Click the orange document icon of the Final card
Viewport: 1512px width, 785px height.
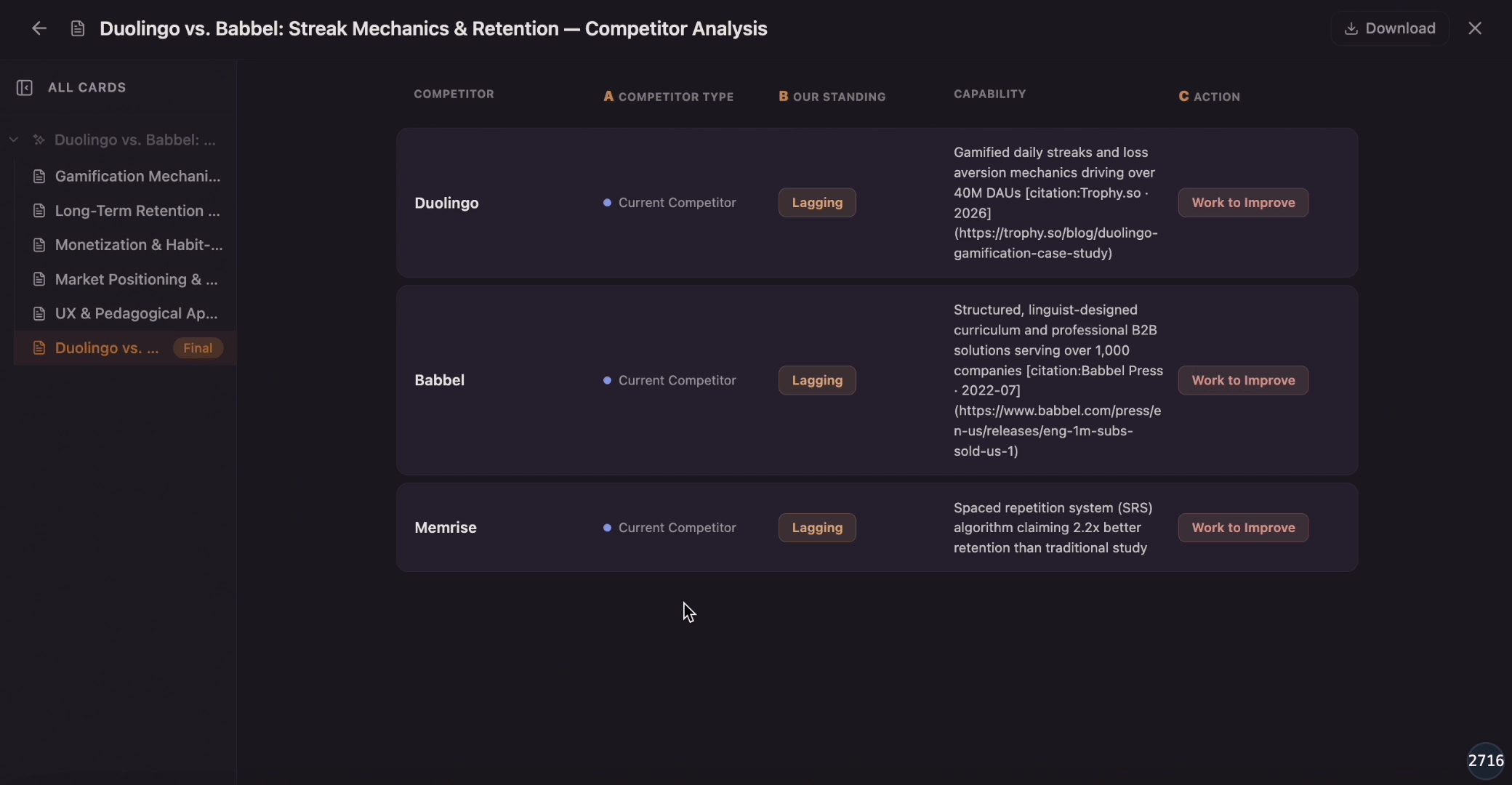(39, 348)
